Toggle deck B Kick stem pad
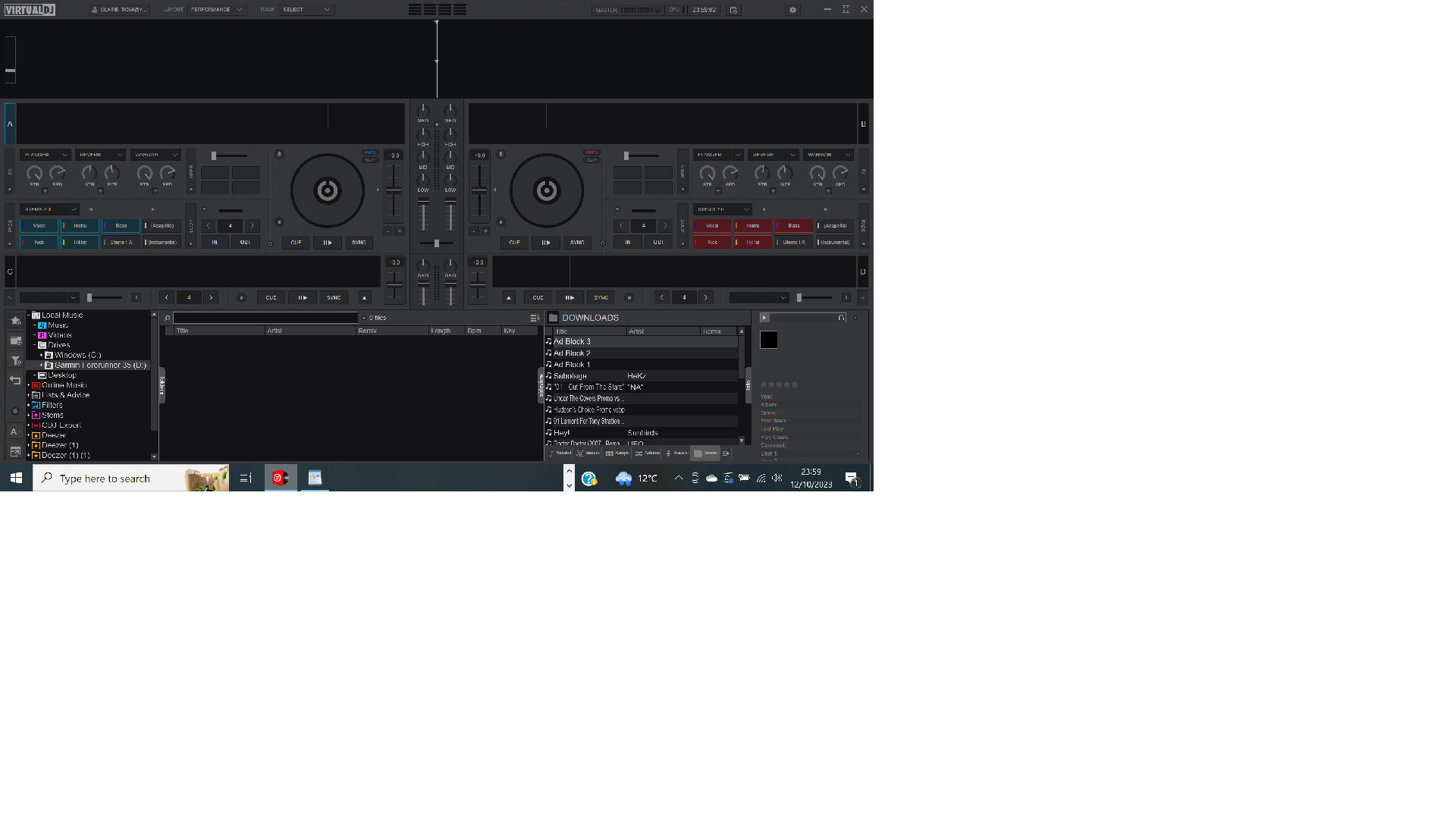The height and width of the screenshot is (819, 1456). pos(712,243)
